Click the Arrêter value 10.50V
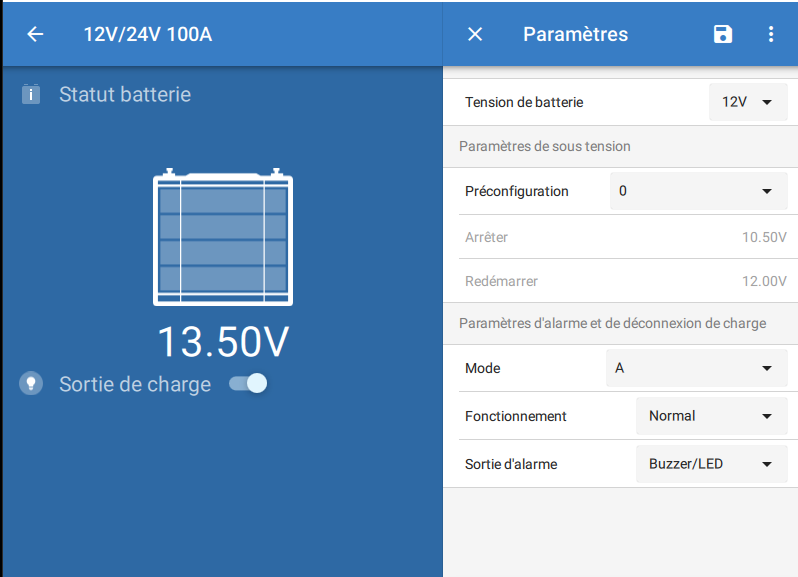Screen dimensions: 798x577 [x=764, y=237]
